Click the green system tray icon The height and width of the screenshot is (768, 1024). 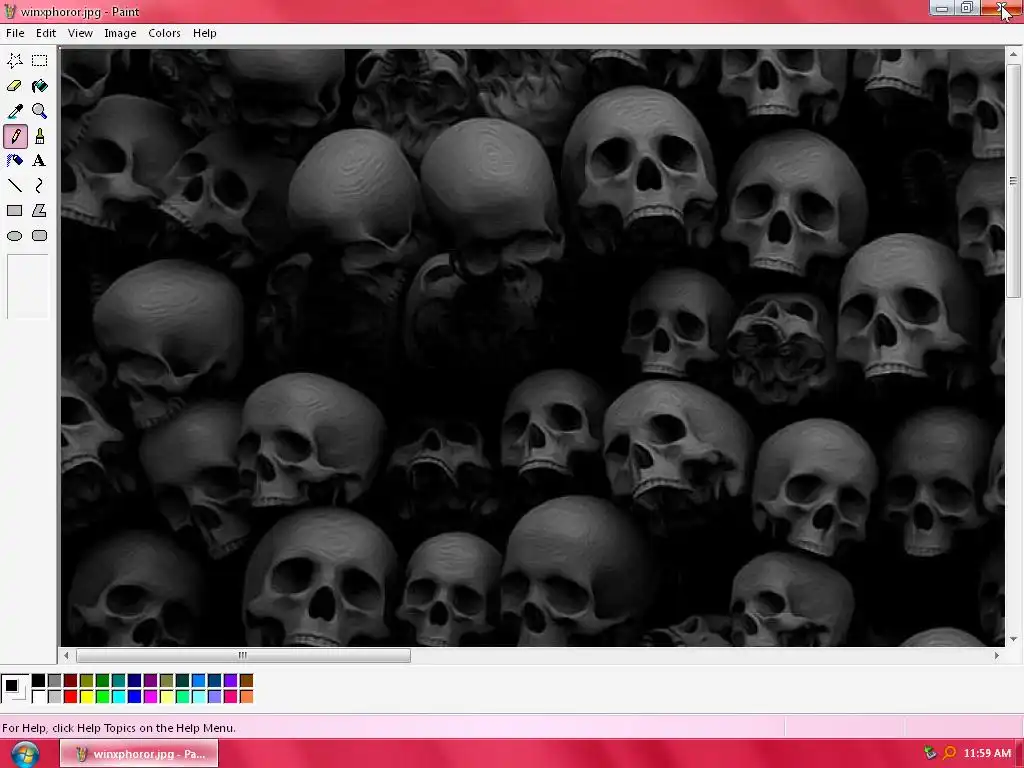(x=930, y=753)
